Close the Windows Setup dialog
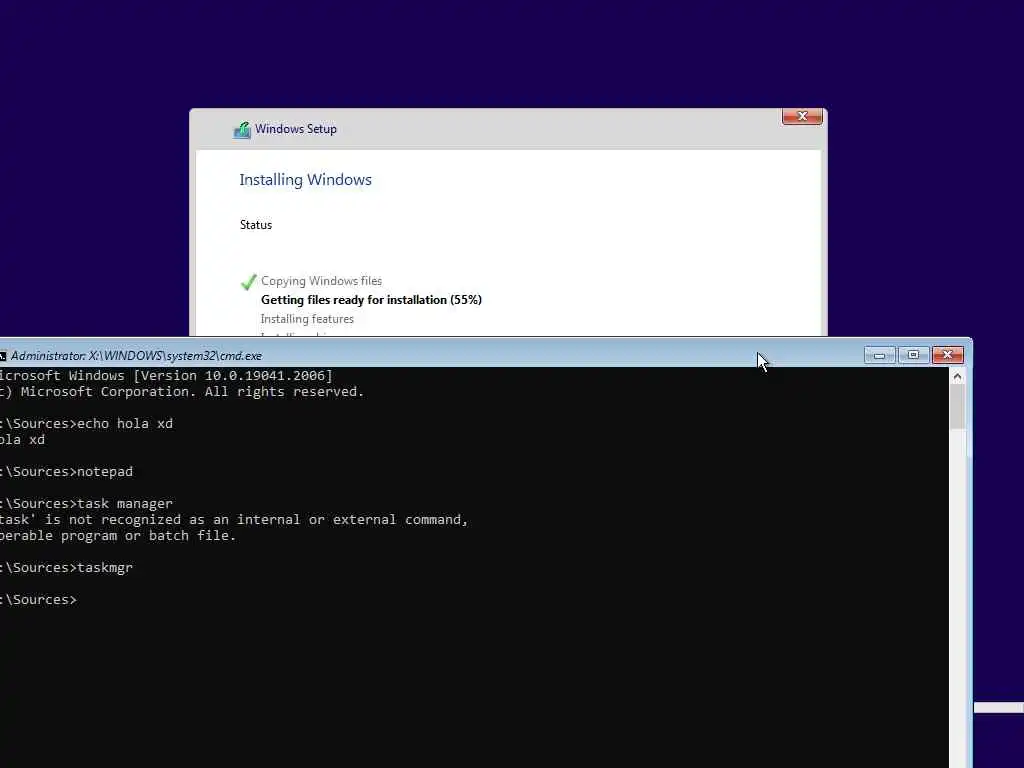The width and height of the screenshot is (1024, 768). (x=802, y=116)
